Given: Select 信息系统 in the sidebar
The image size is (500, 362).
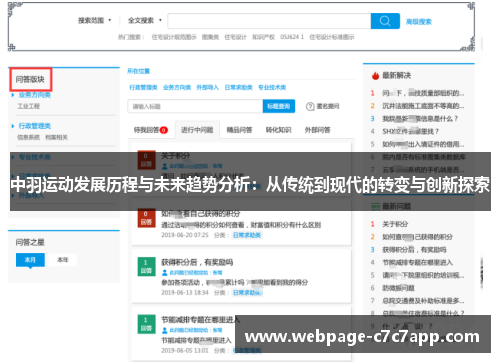Looking at the screenshot, I should [x=28, y=137].
